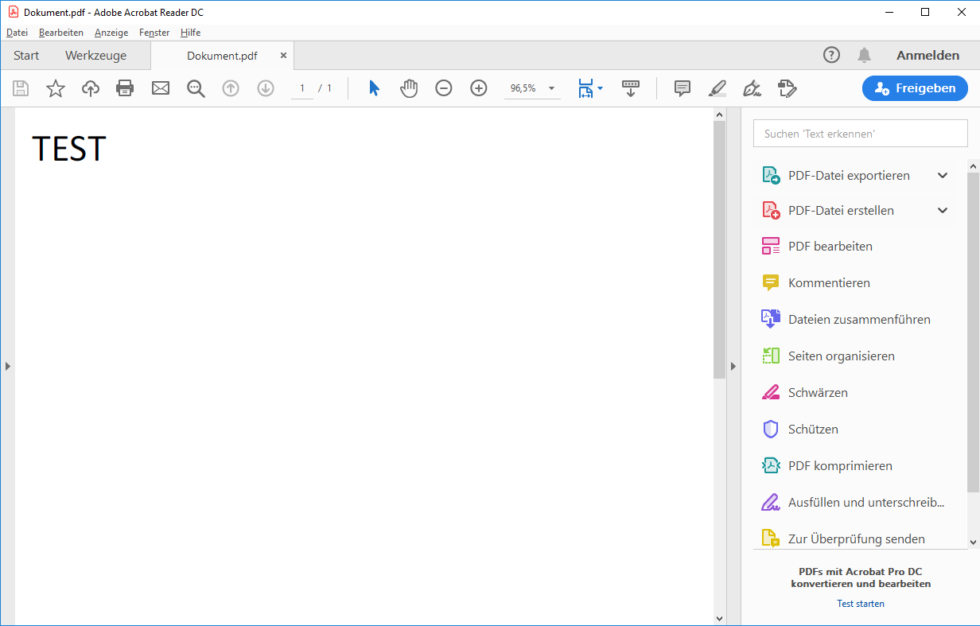
Task: Add Dokument.pdf to favorites with the star
Action: (x=55, y=88)
